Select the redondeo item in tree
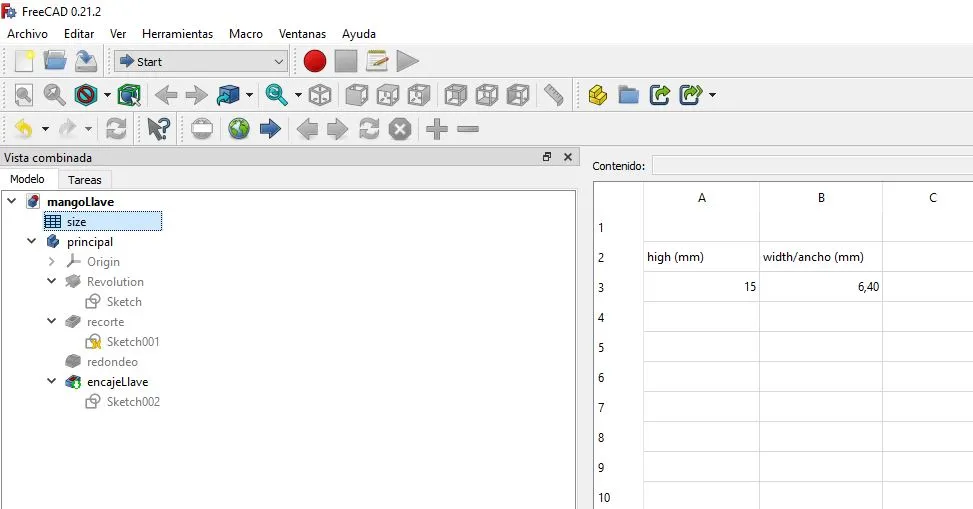This screenshot has width=973, height=509. [112, 362]
